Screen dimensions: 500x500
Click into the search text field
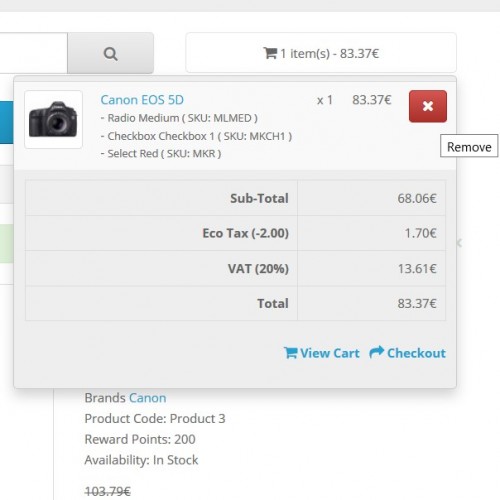point(33,53)
